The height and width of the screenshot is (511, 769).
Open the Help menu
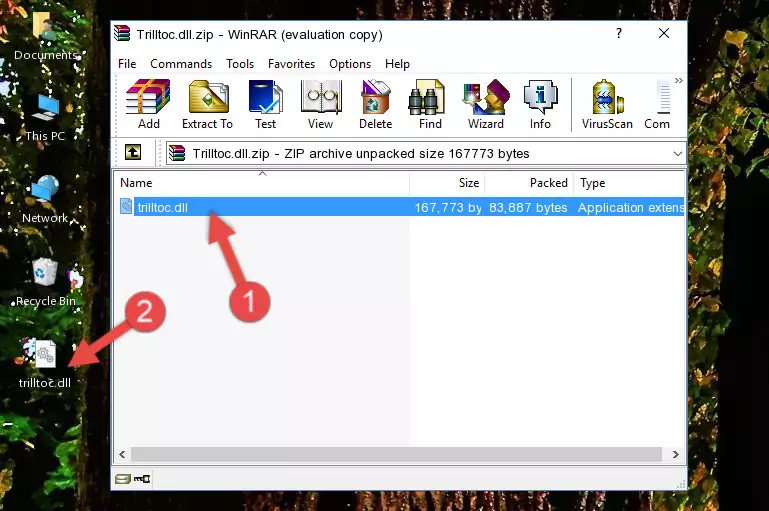(397, 64)
